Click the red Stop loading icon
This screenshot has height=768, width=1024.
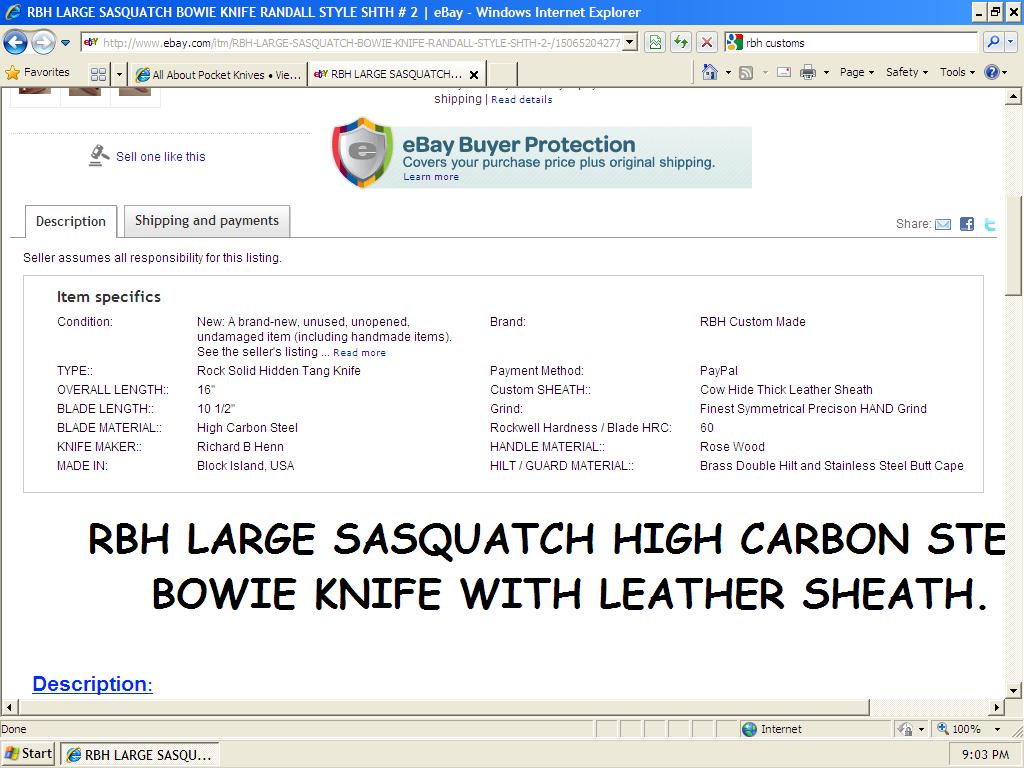pyautogui.click(x=707, y=43)
